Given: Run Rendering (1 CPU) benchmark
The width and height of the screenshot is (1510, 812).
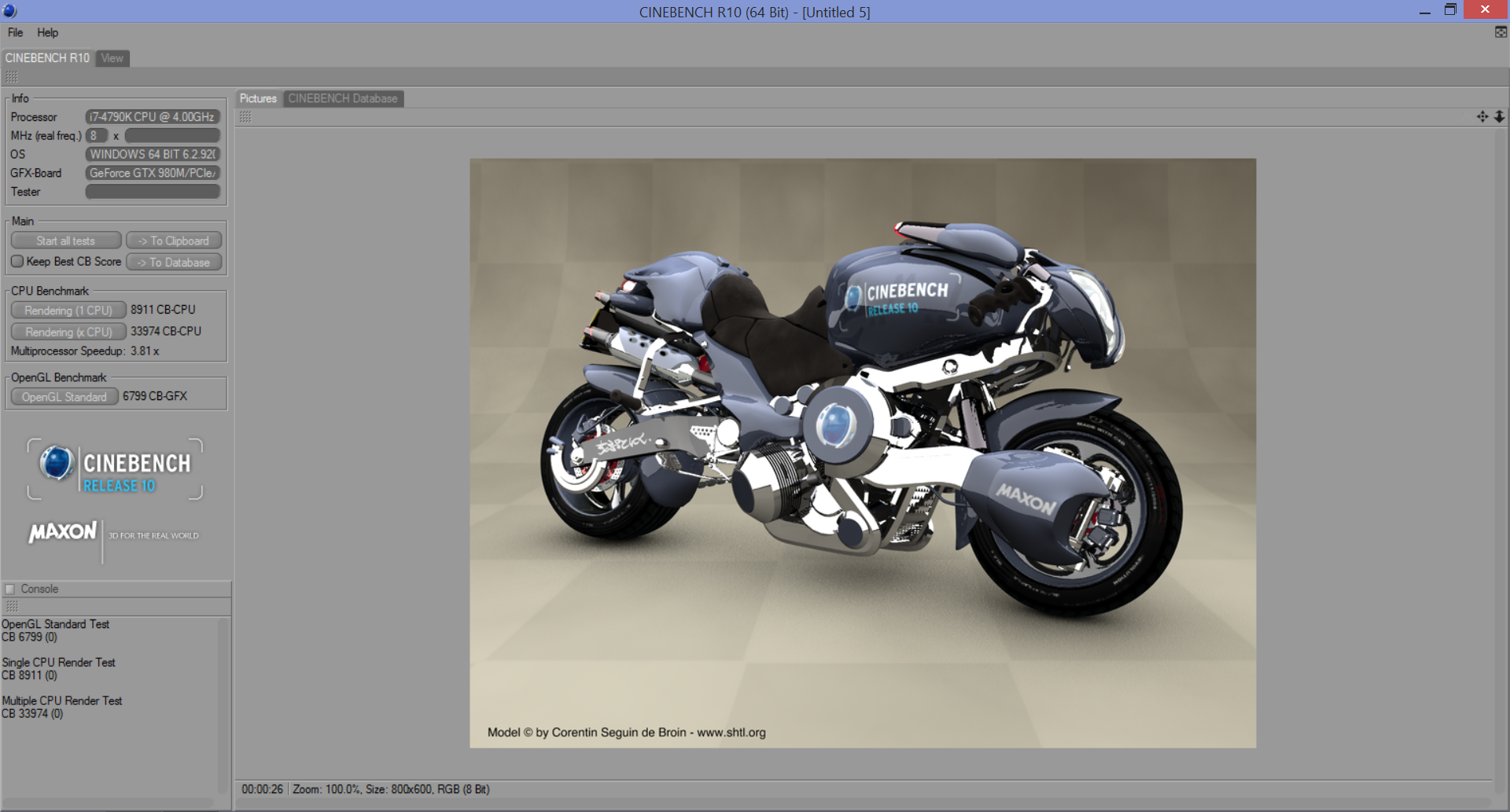Looking at the screenshot, I should [68, 310].
